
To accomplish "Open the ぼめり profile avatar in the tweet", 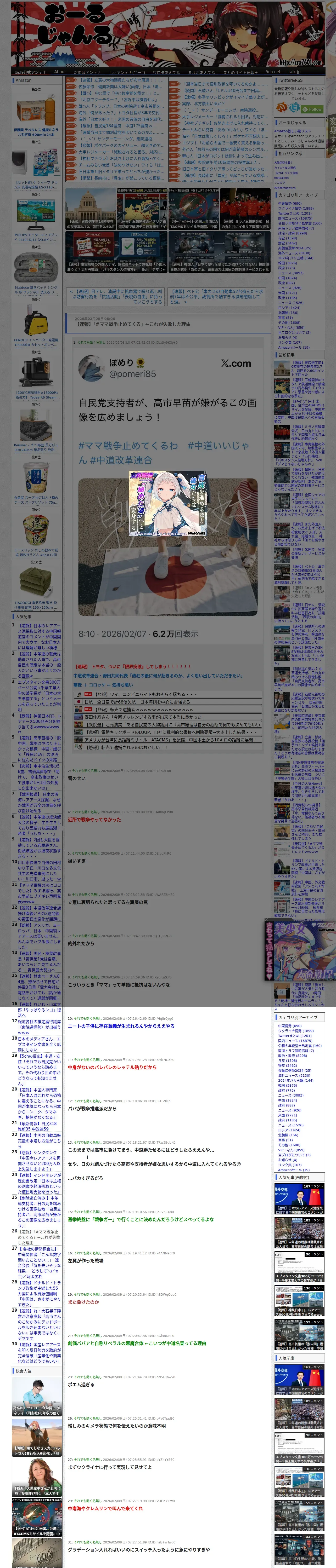I will tap(92, 368).
